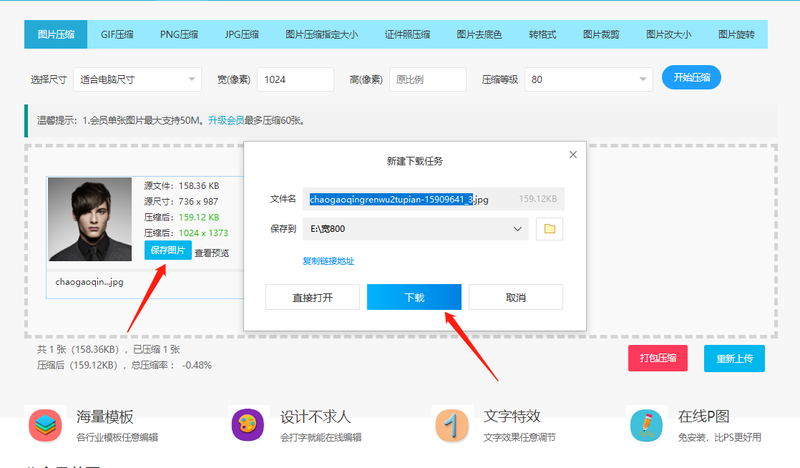Viewport: 800px width, 468px height.
Task: Expand the 压缩等级 dropdown showing 80
Action: [x=589, y=80]
